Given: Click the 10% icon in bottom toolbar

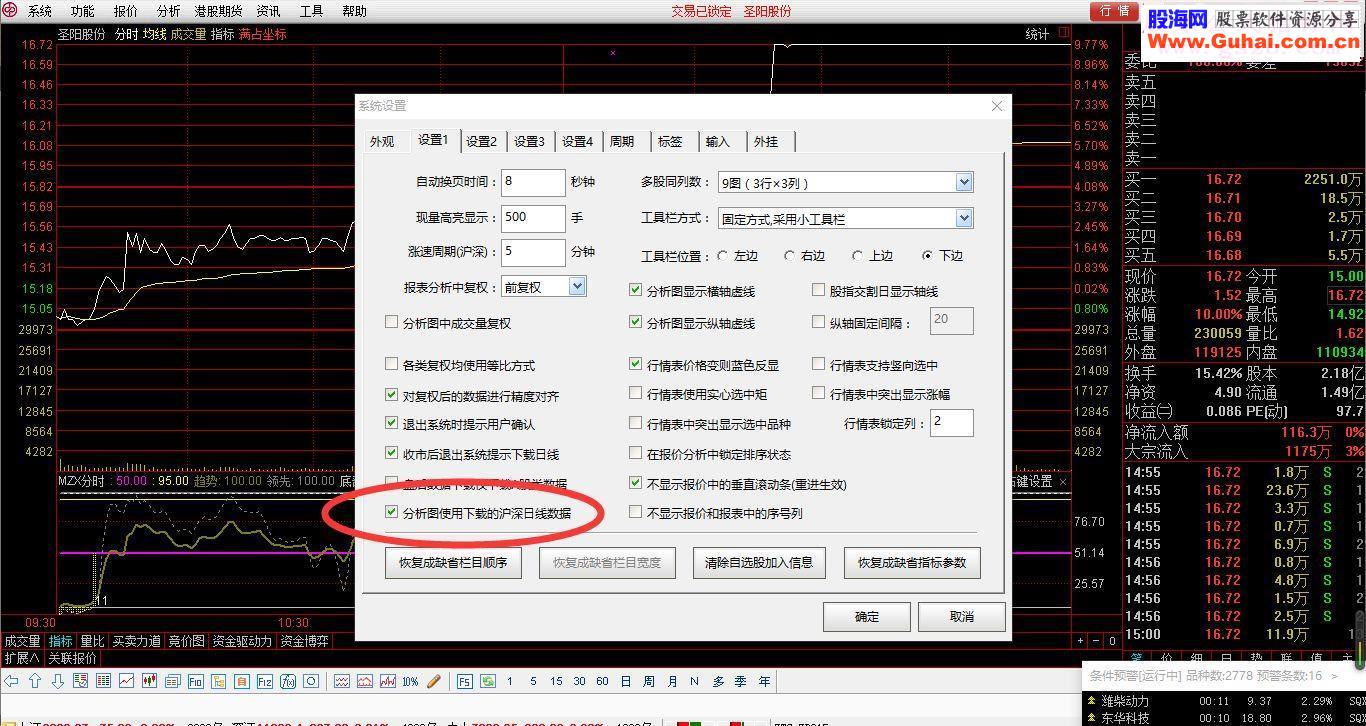Looking at the screenshot, I should (410, 681).
